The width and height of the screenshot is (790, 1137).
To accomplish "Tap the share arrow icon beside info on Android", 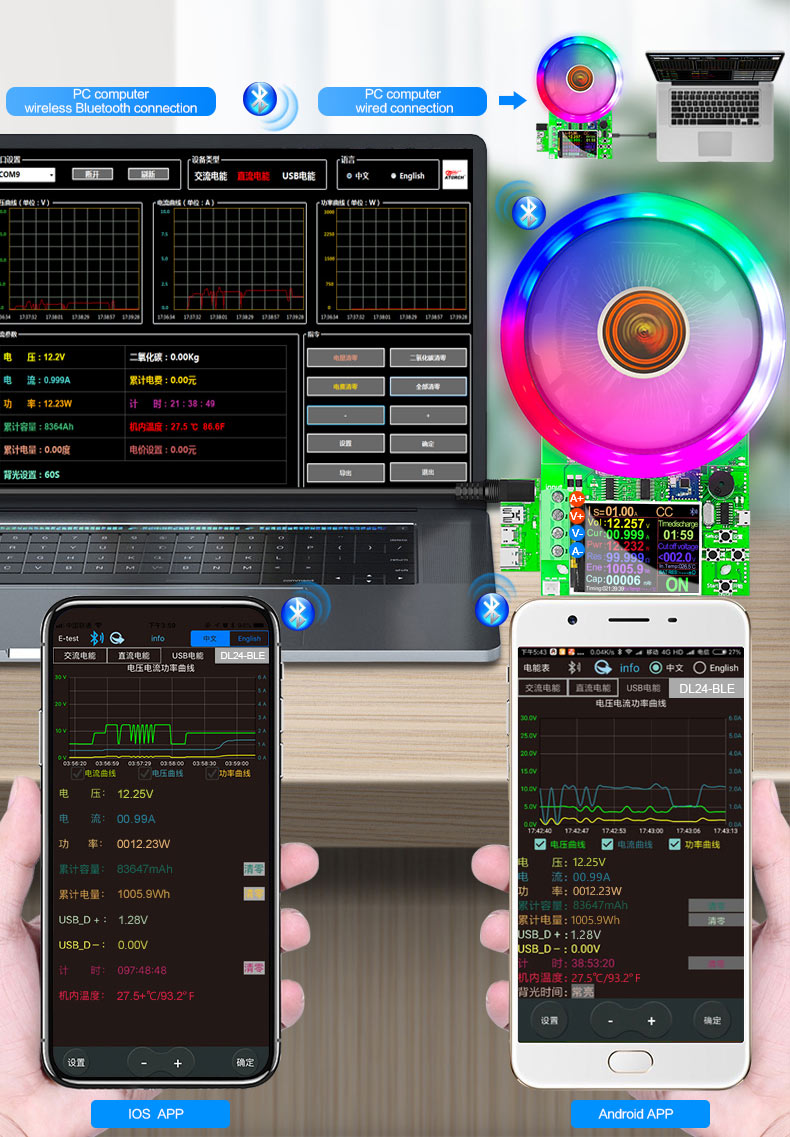I will [602, 667].
